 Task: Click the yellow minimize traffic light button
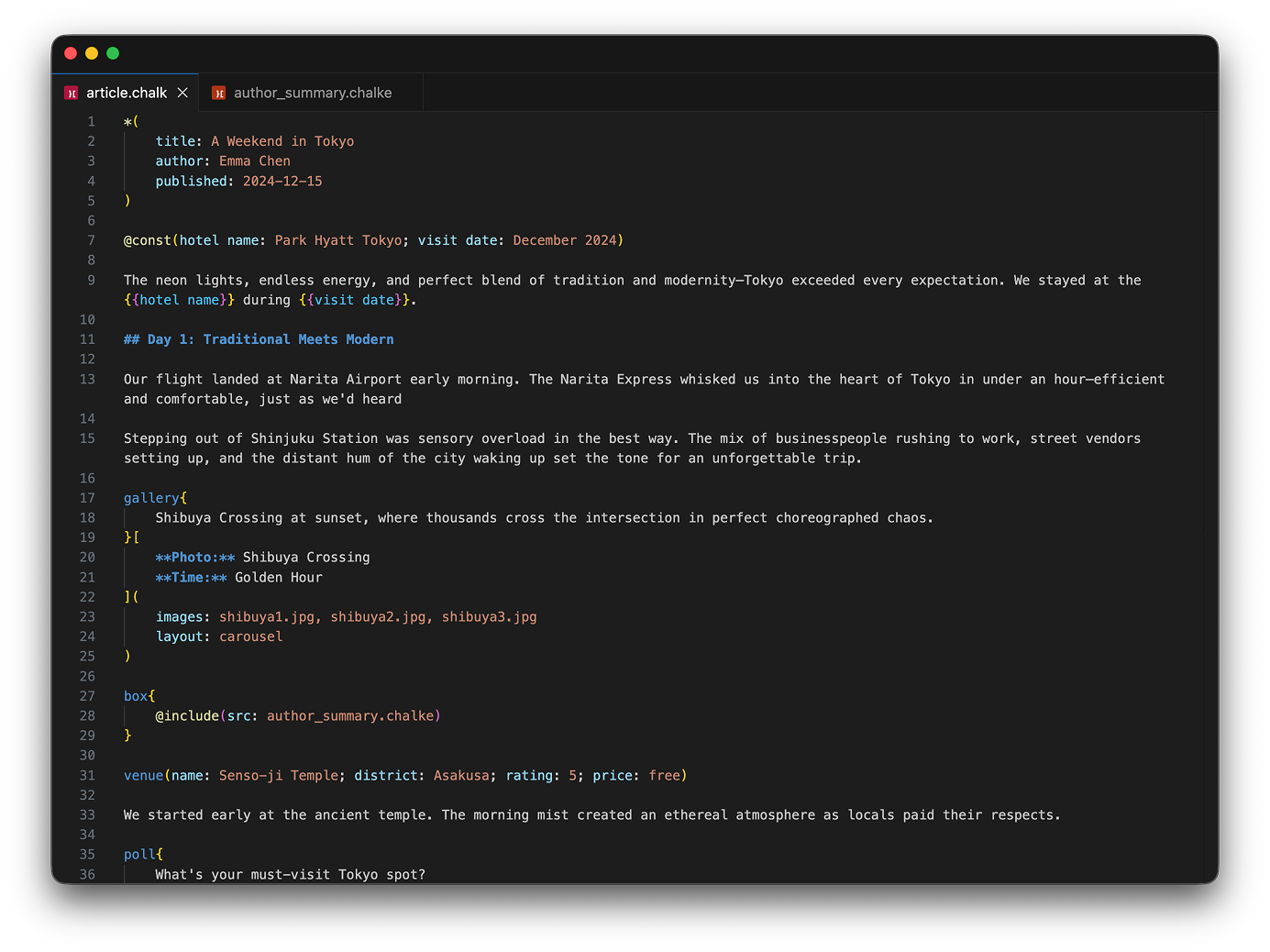91,53
